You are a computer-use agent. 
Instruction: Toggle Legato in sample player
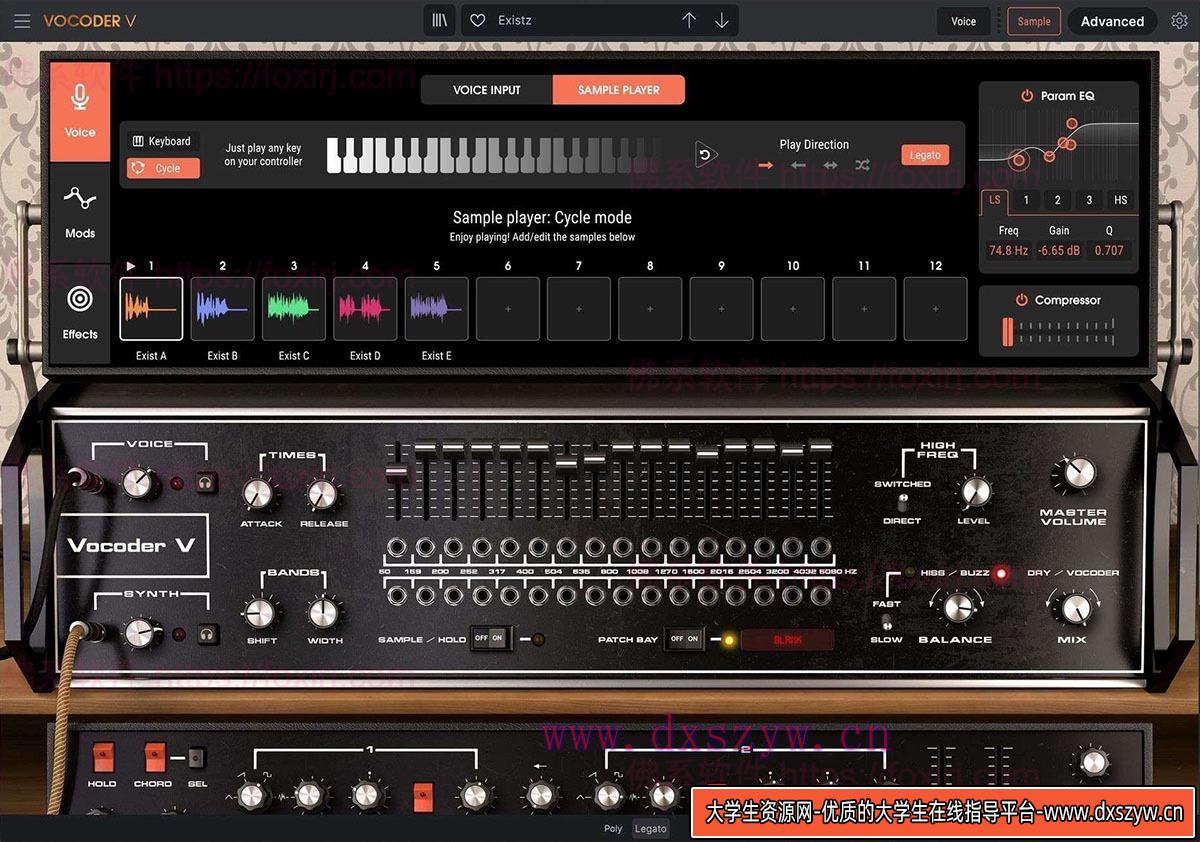click(925, 155)
